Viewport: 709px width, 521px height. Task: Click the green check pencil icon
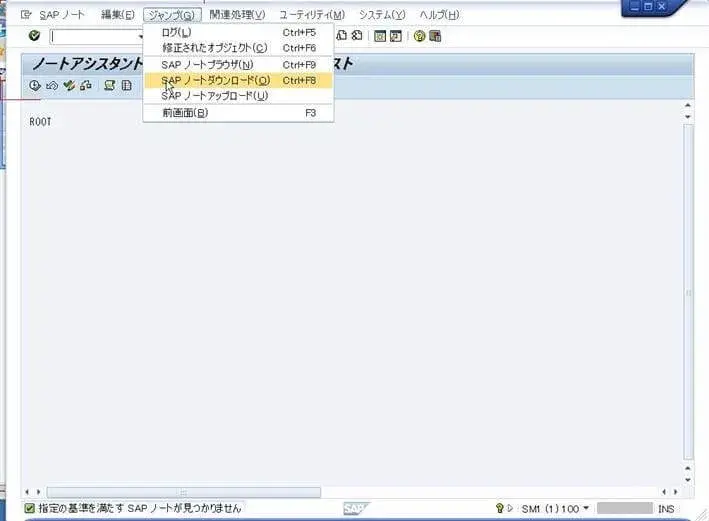coord(69,85)
